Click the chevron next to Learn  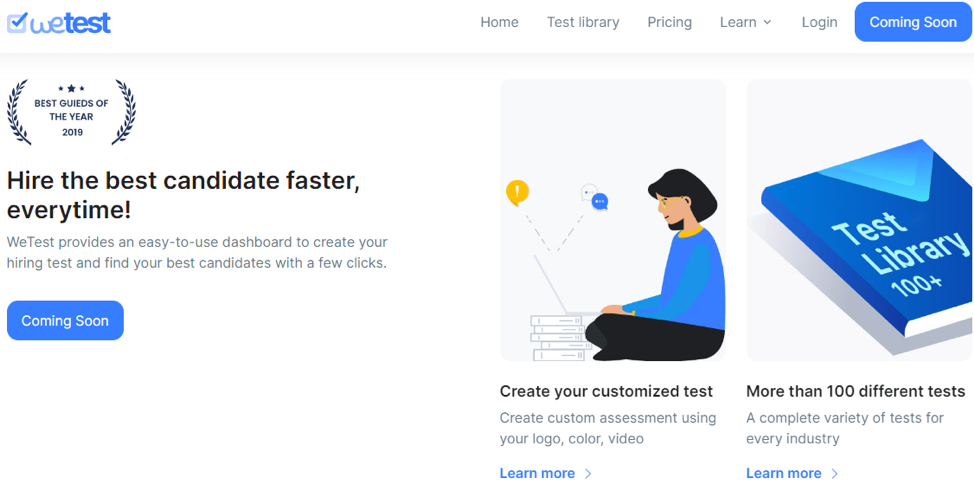tap(768, 22)
